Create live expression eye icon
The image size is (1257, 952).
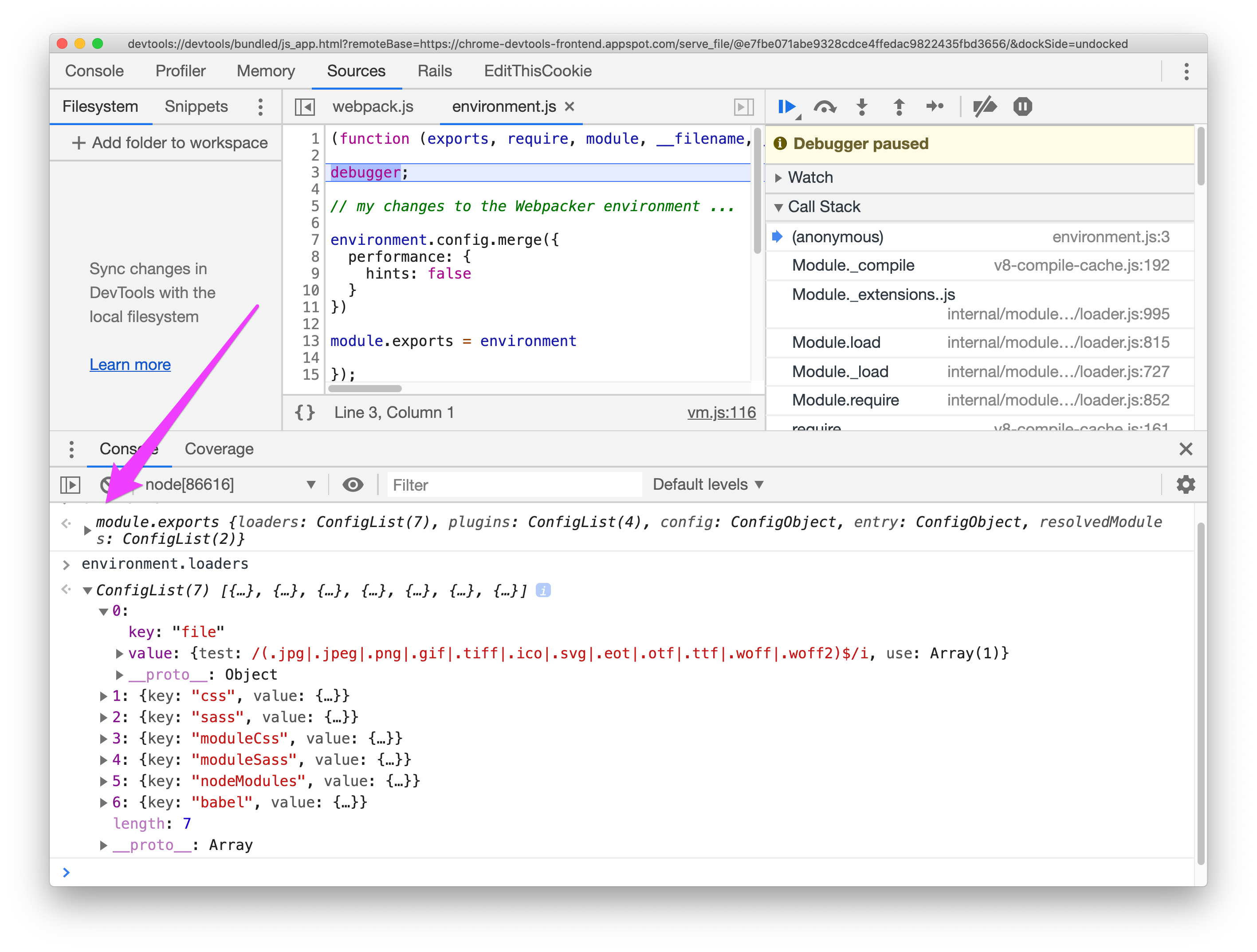tap(352, 485)
